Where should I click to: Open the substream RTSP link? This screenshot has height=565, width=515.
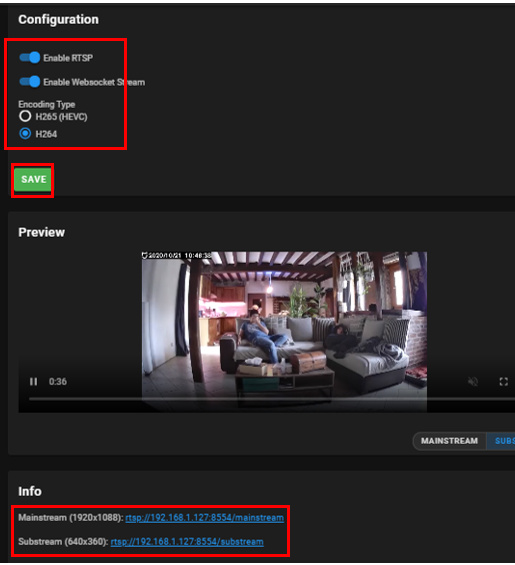tap(187, 542)
